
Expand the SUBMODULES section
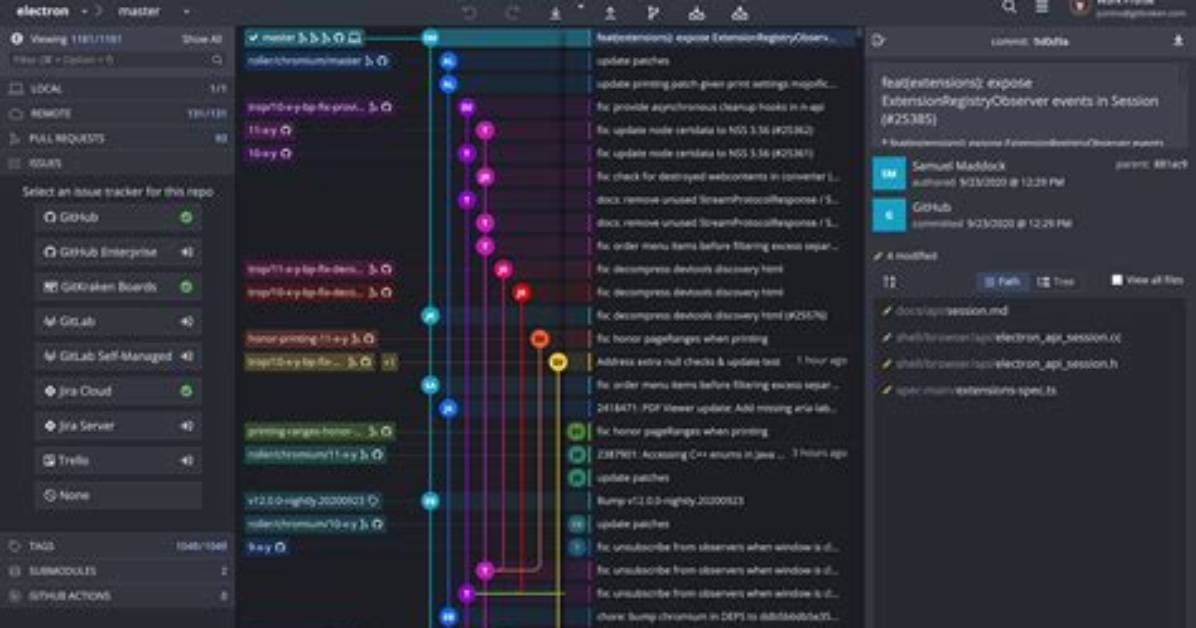tap(117, 571)
